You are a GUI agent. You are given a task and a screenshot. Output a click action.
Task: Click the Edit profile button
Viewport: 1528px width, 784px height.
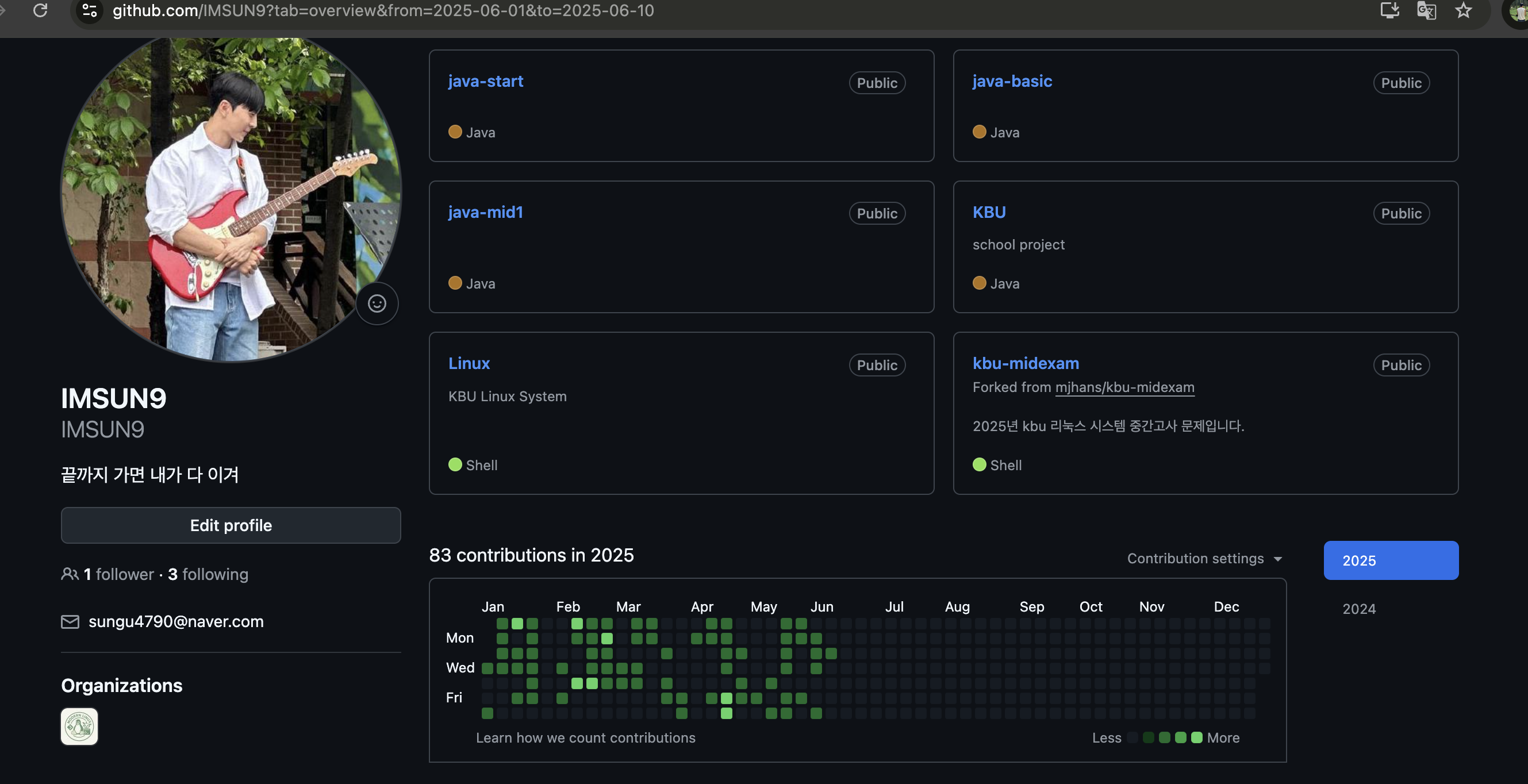coord(231,525)
